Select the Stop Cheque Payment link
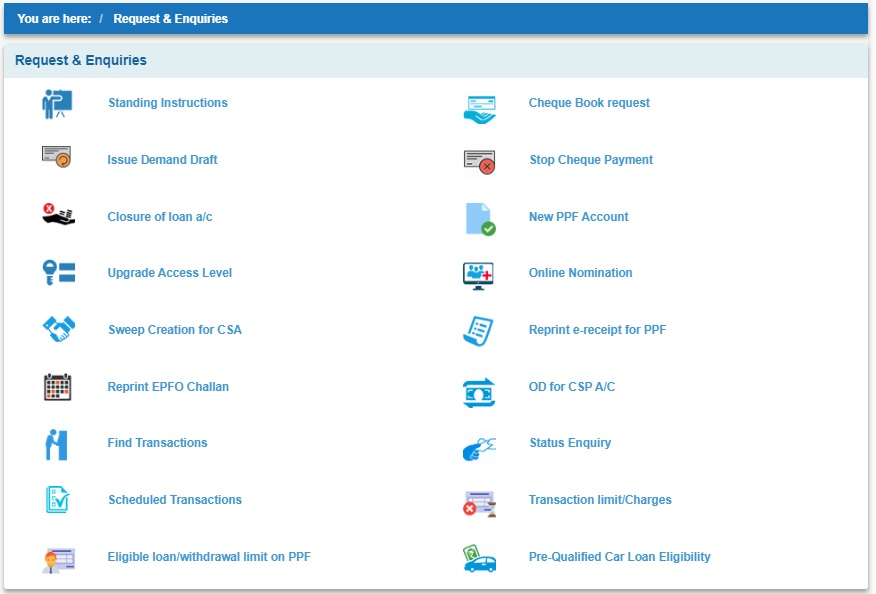The width and height of the screenshot is (876, 594). (x=591, y=160)
